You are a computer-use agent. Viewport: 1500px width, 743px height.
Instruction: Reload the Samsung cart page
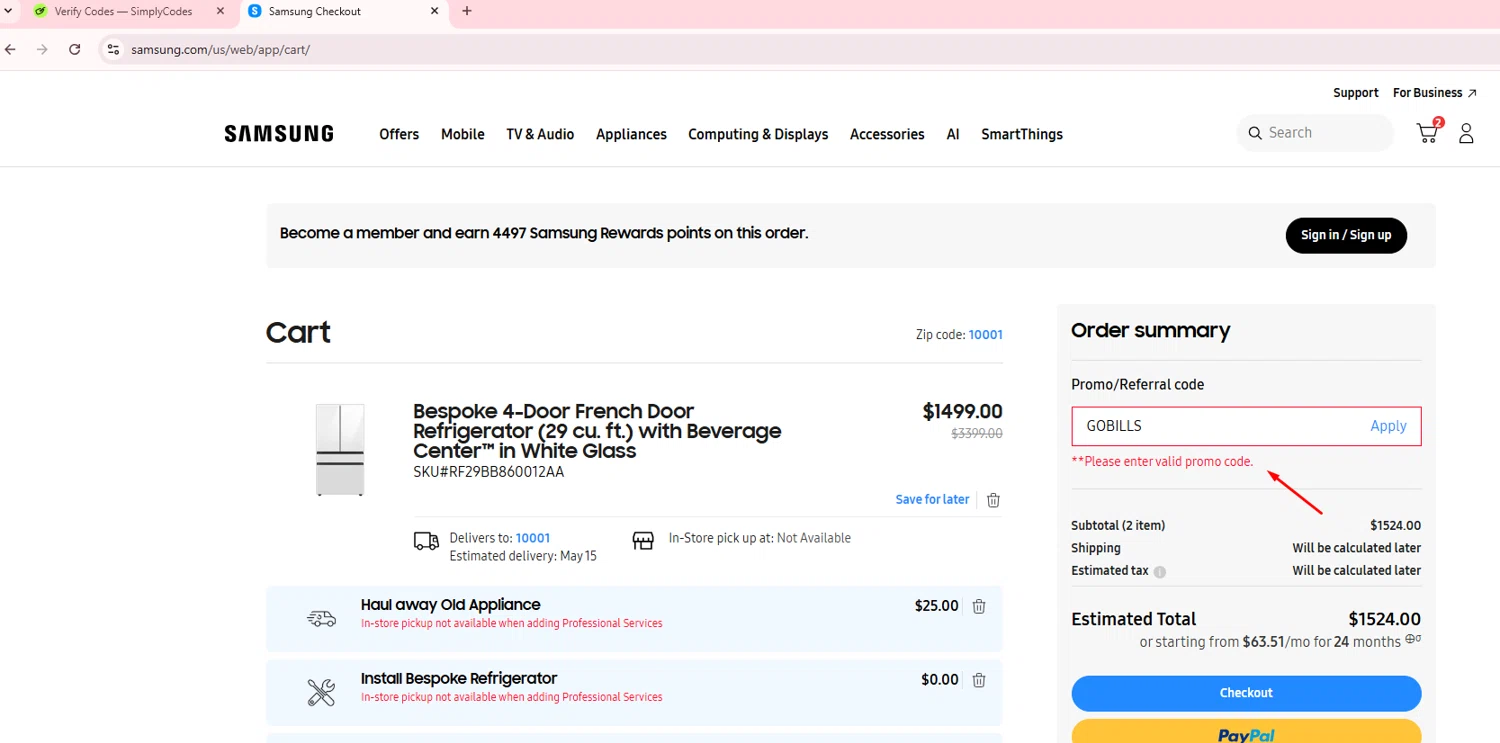point(74,49)
